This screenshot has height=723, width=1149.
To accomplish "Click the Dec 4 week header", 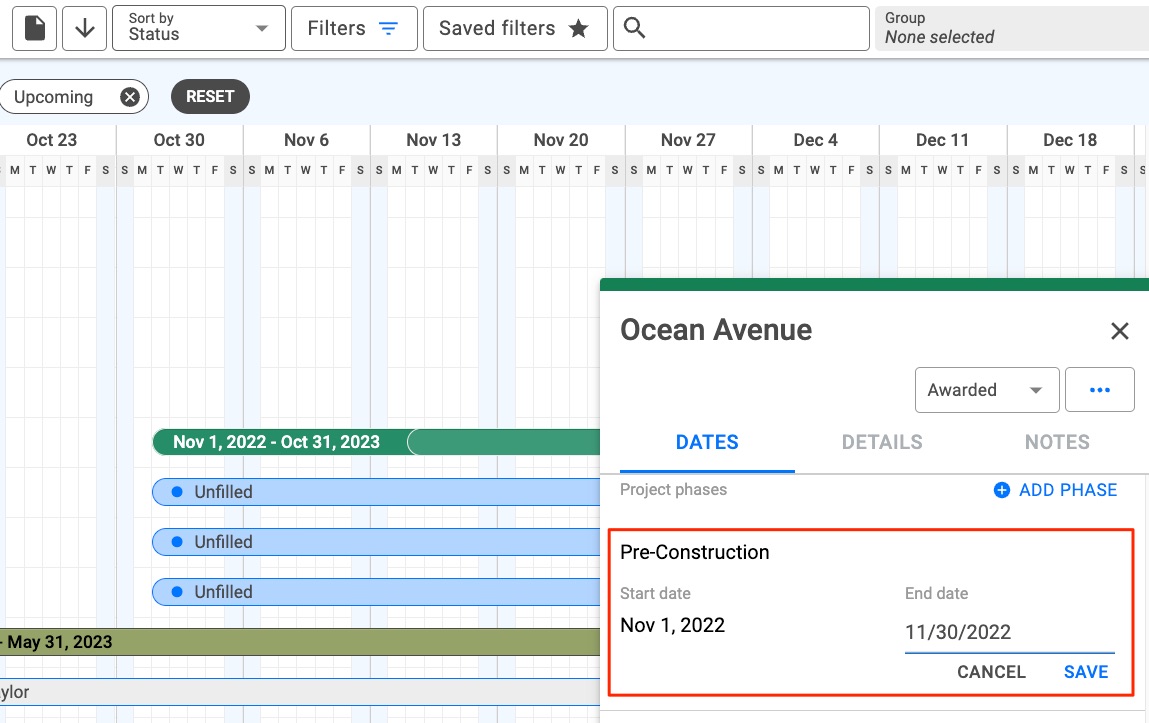I will [816, 140].
